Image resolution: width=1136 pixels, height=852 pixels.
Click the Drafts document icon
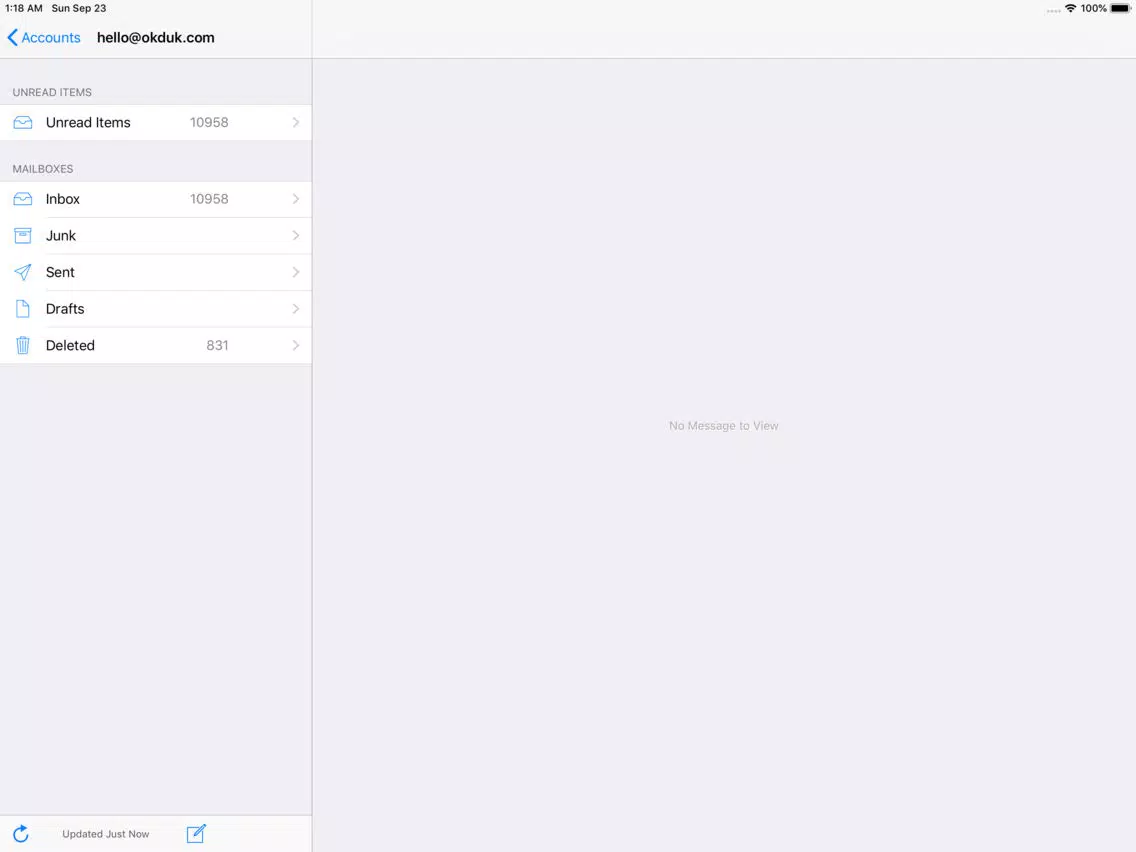22,309
